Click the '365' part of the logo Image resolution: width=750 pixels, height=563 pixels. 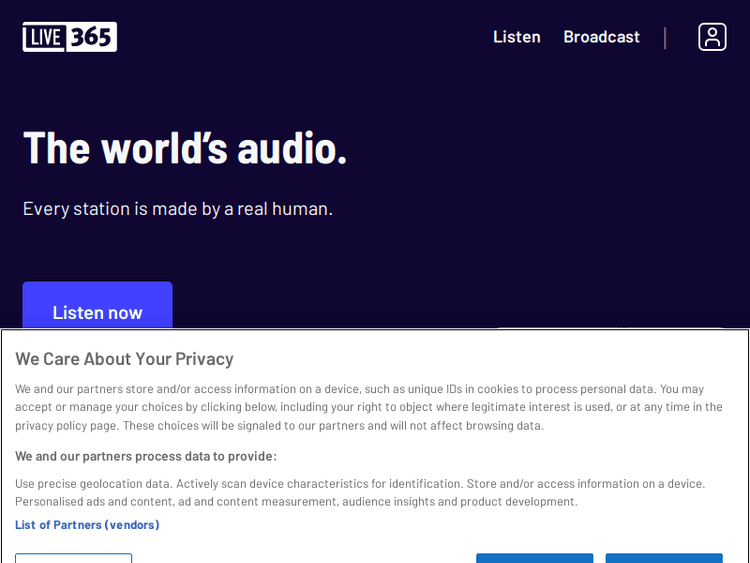tap(92, 37)
